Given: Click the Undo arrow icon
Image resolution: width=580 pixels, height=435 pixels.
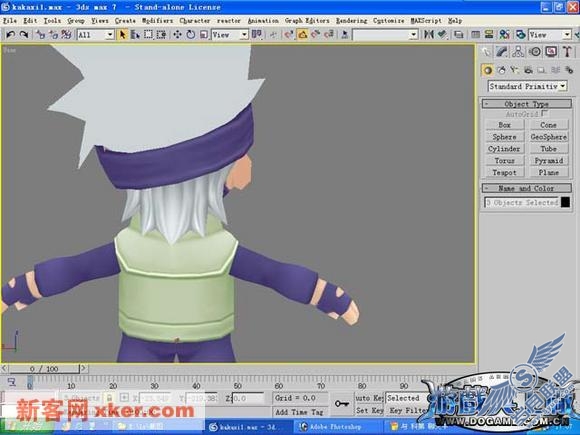Looking at the screenshot, I should coord(10,34).
